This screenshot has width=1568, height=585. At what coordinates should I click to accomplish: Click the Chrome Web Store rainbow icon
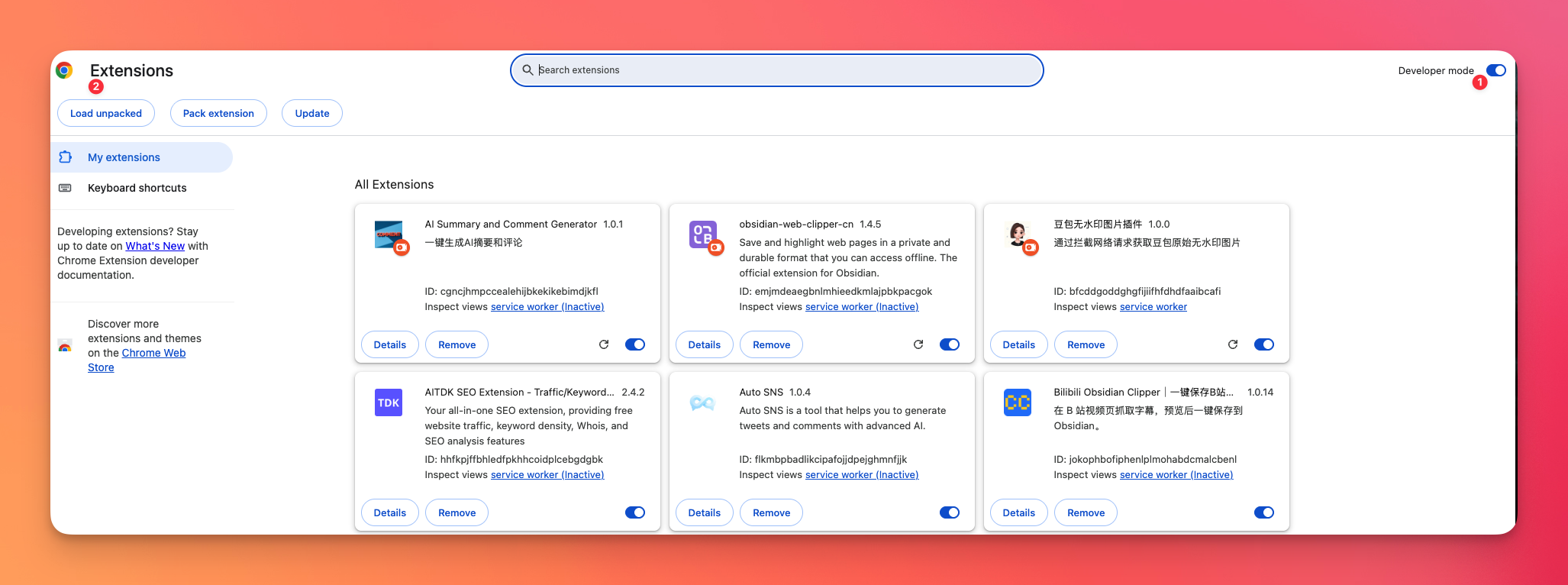66,346
